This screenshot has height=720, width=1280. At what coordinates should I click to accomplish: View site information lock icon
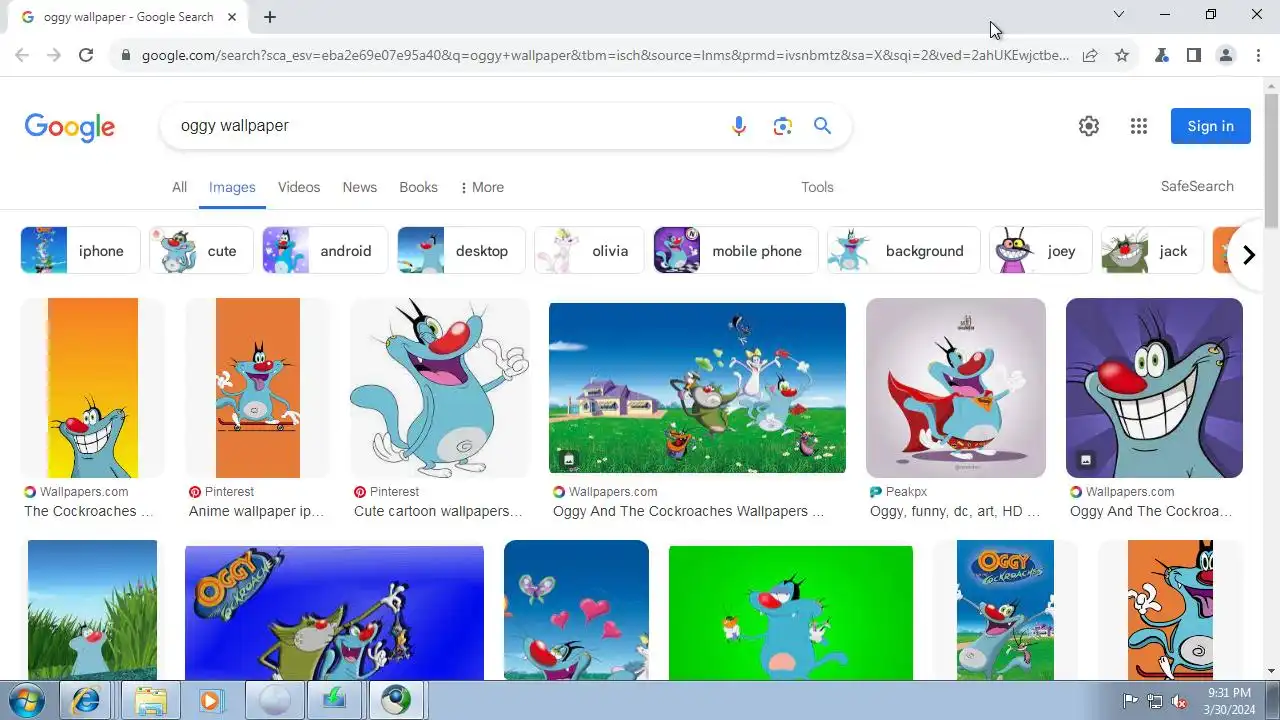(x=125, y=55)
